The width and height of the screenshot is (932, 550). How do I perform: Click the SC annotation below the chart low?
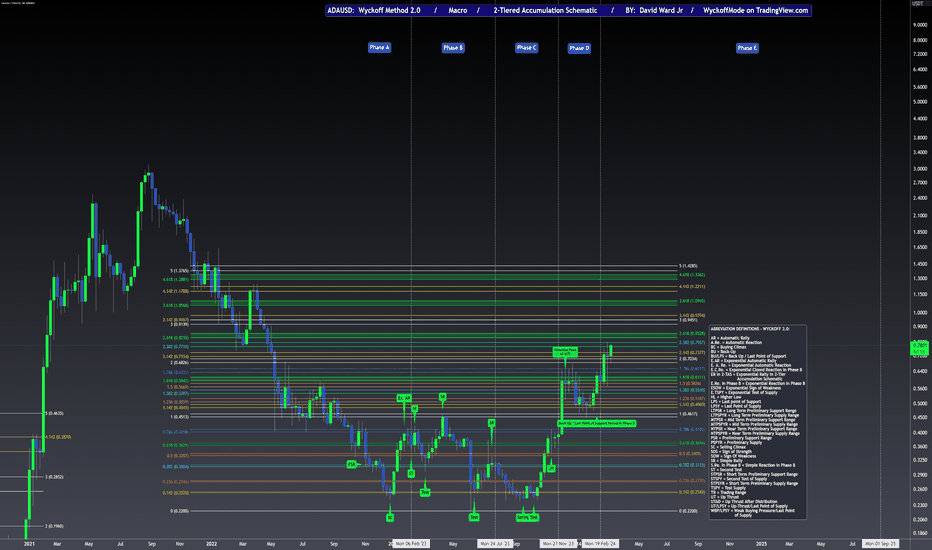390,518
